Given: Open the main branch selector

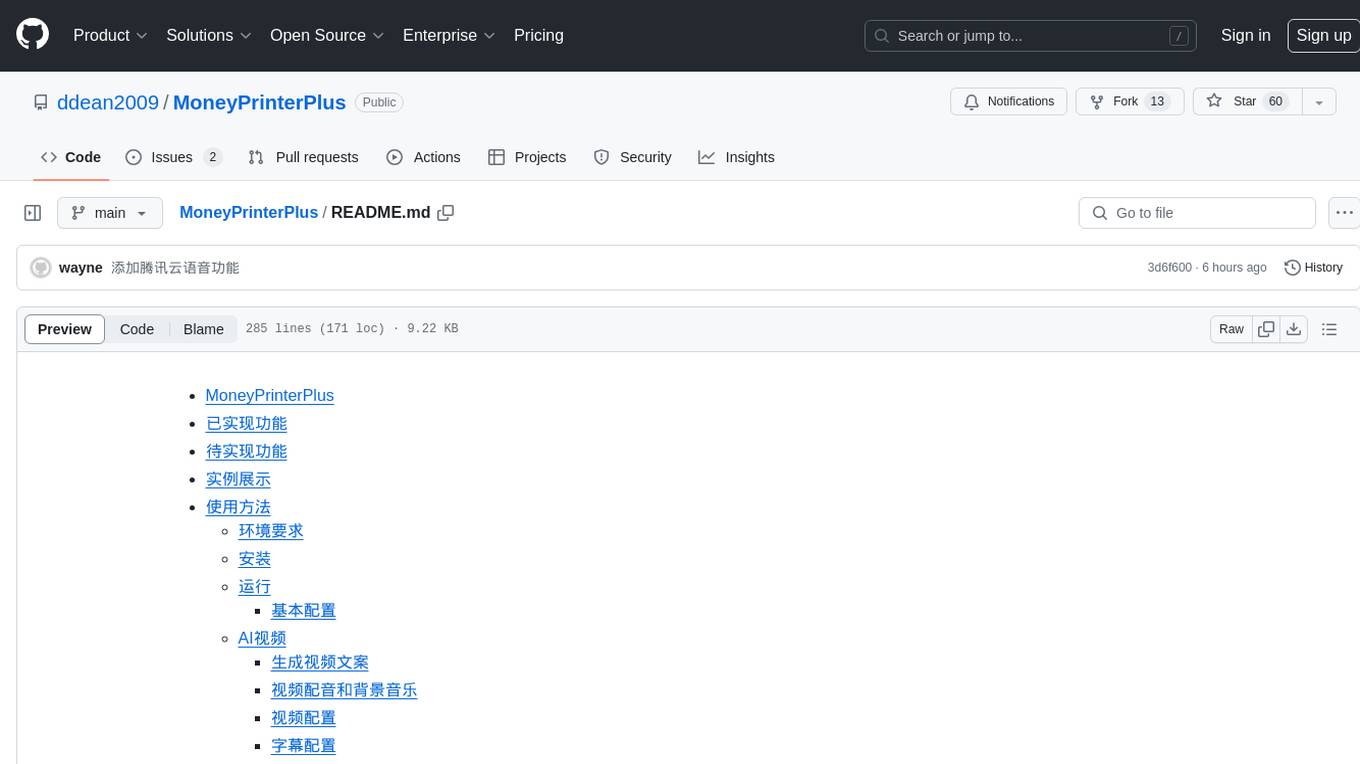Looking at the screenshot, I should 110,213.
